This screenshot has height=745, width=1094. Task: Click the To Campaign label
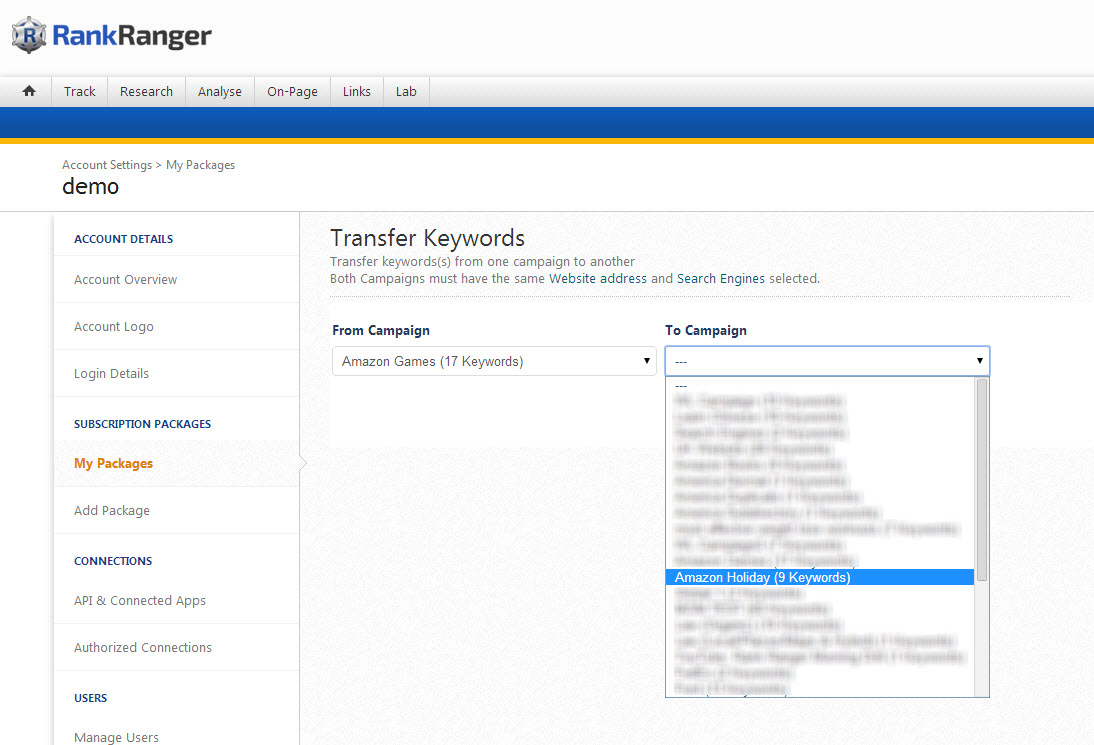(x=705, y=330)
